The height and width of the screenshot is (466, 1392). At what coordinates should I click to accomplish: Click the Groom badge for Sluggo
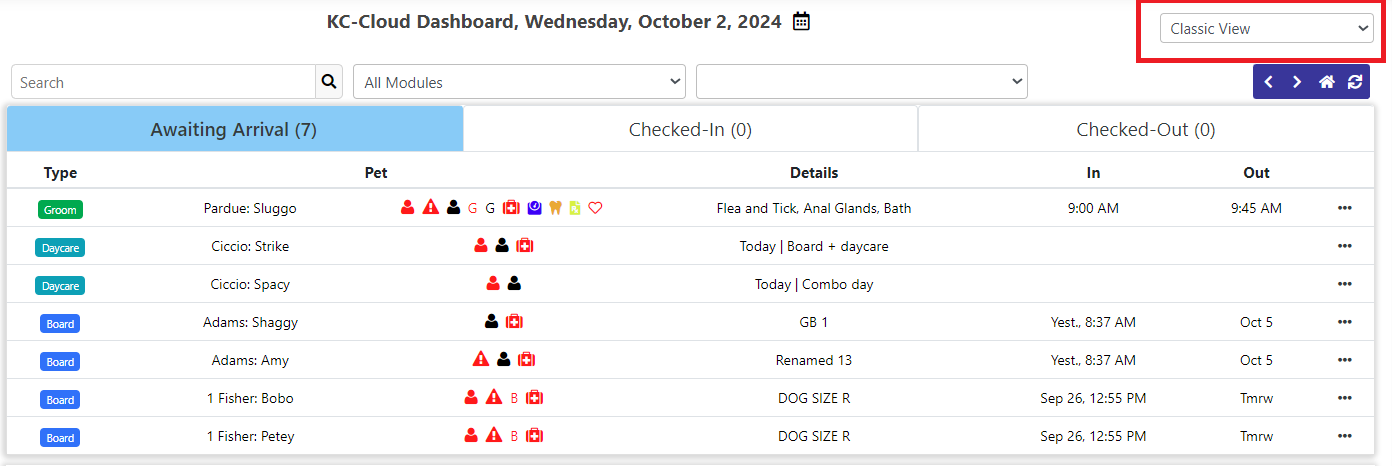(60, 210)
